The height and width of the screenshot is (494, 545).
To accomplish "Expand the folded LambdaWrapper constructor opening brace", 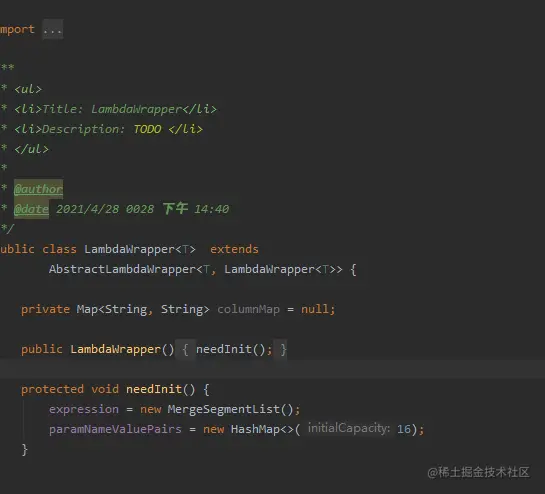I will [x=185, y=349].
